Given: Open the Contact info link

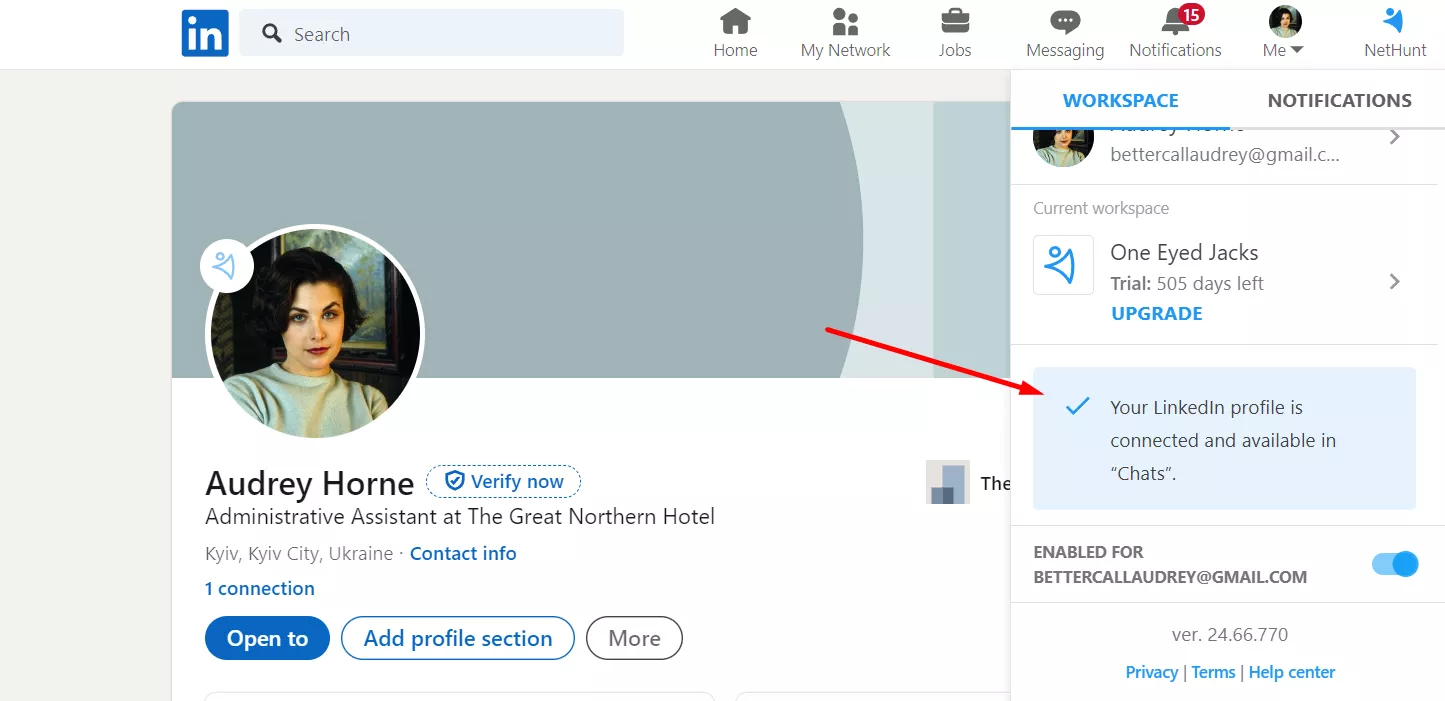Looking at the screenshot, I should tap(463, 553).
